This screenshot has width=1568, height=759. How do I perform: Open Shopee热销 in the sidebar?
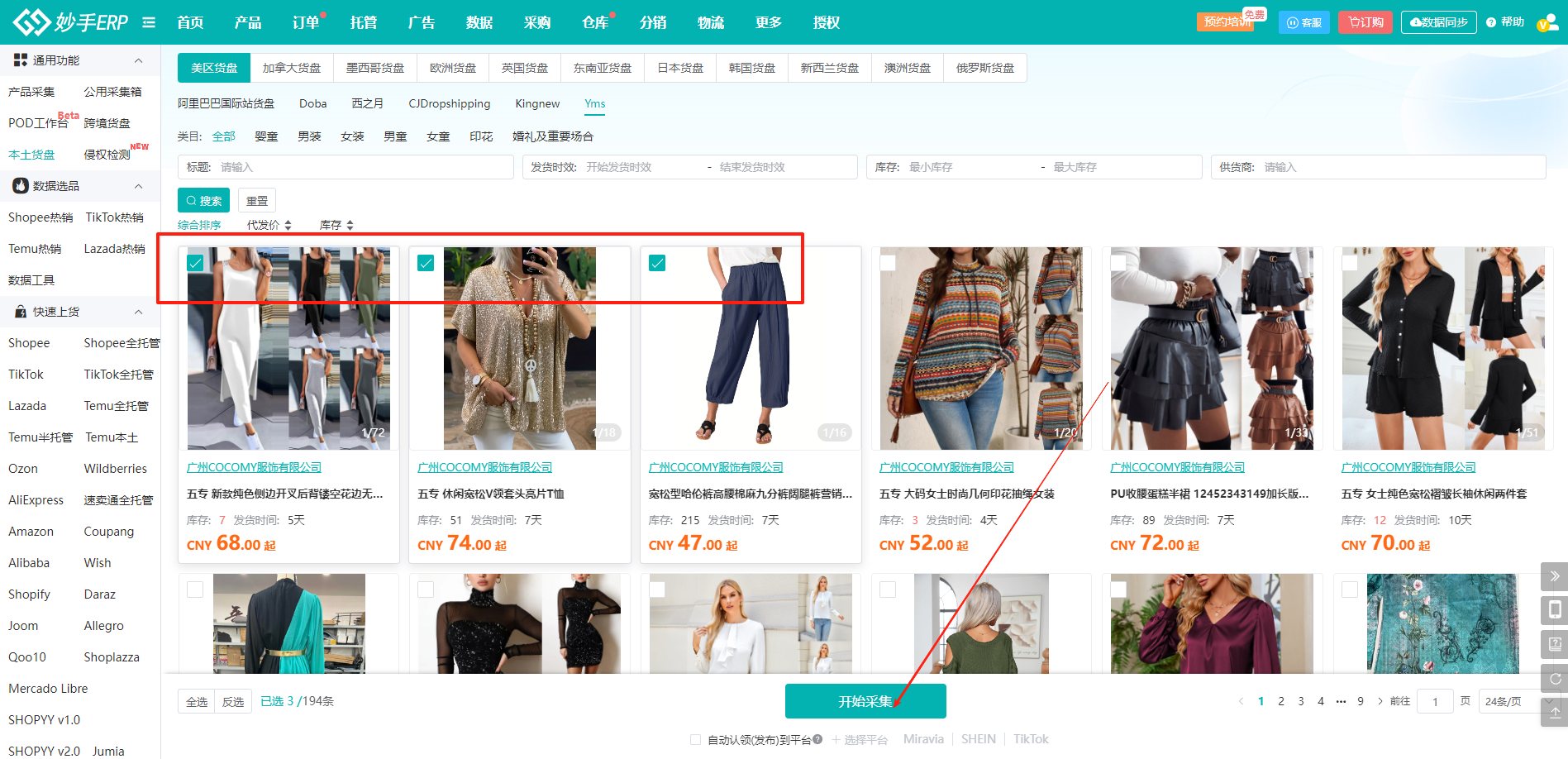(41, 217)
